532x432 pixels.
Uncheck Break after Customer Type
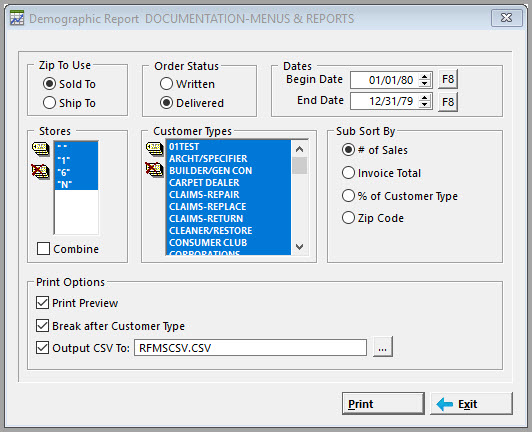pos(42,326)
